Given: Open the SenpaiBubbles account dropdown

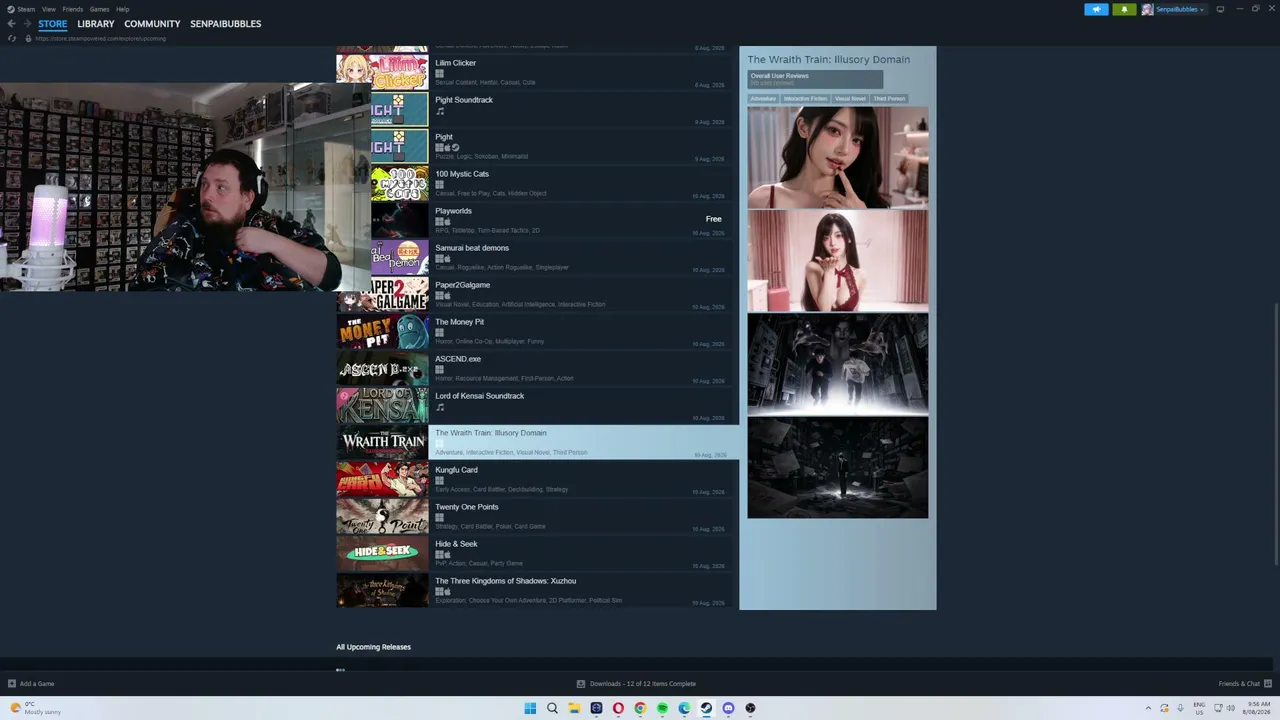Looking at the screenshot, I should (x=1180, y=9).
